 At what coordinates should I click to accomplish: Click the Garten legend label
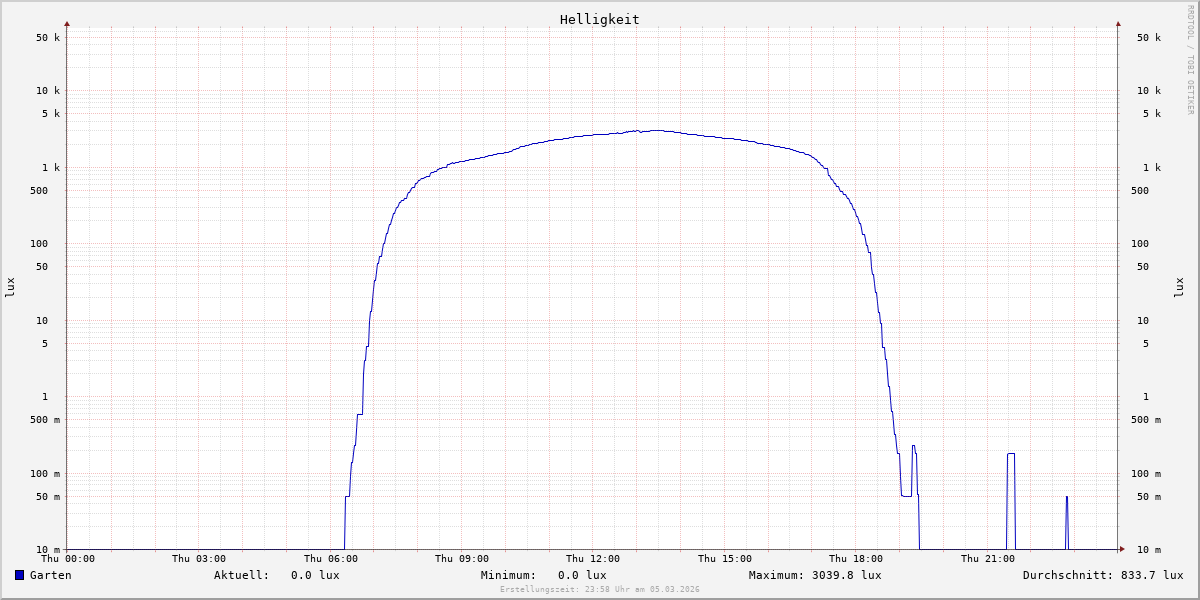pos(50,575)
